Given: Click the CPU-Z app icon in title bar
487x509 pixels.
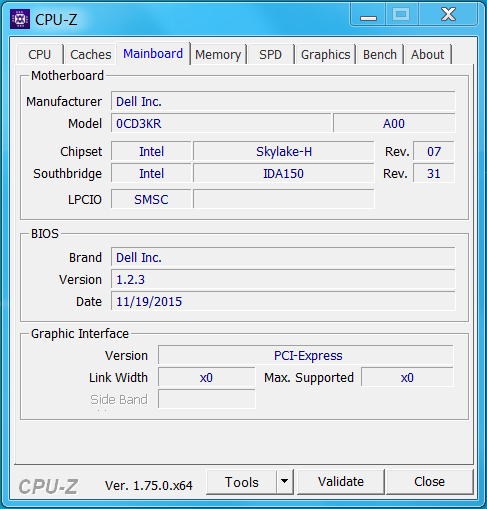Looking at the screenshot, I should coord(20,19).
